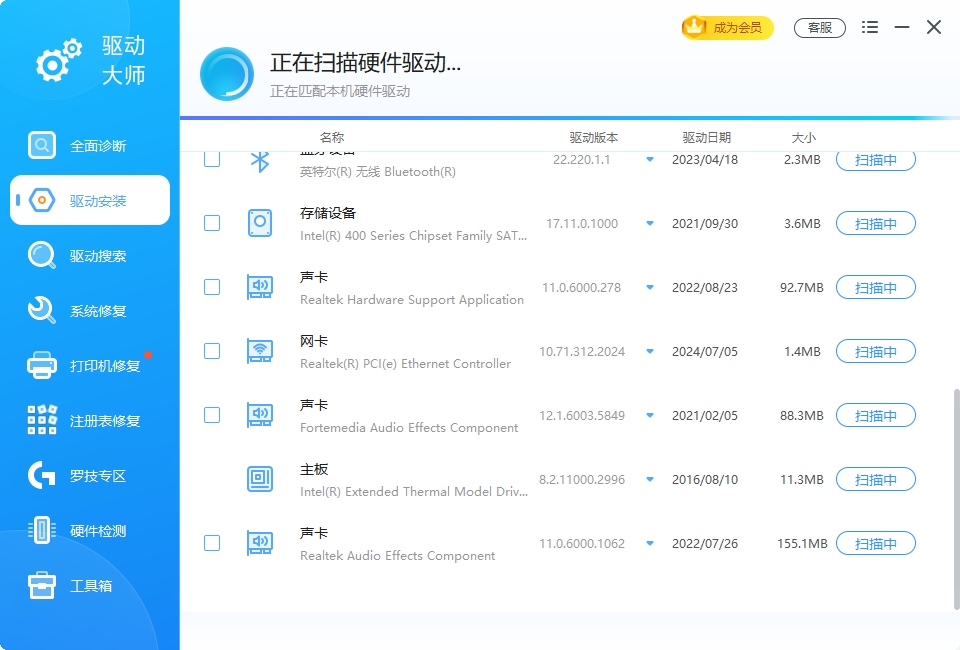Expand version dropdown for 12.1.6003.5849

point(650,415)
